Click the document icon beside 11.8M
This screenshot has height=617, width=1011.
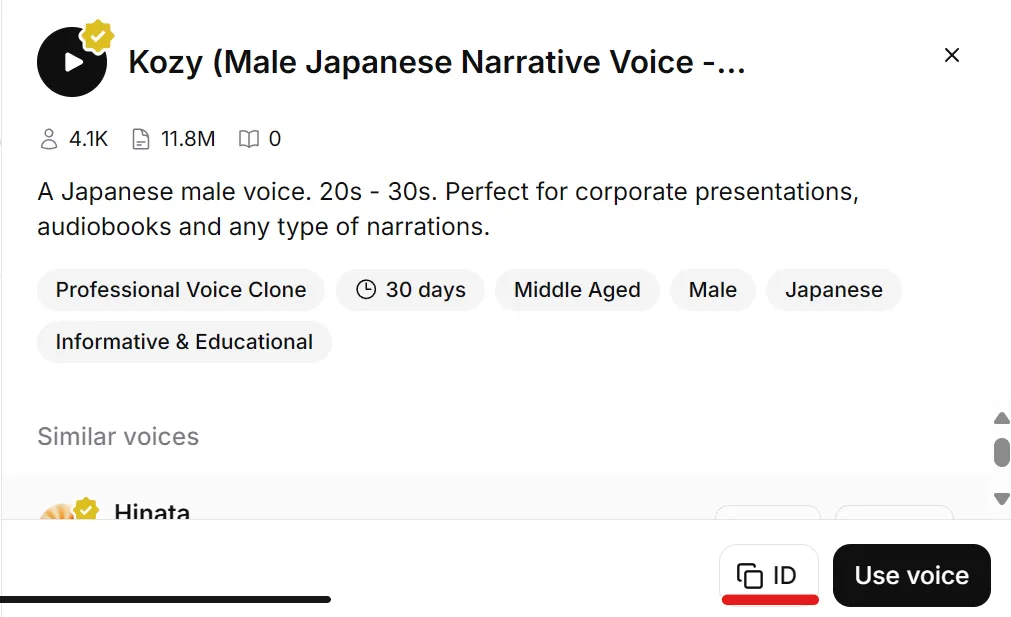[x=141, y=139]
